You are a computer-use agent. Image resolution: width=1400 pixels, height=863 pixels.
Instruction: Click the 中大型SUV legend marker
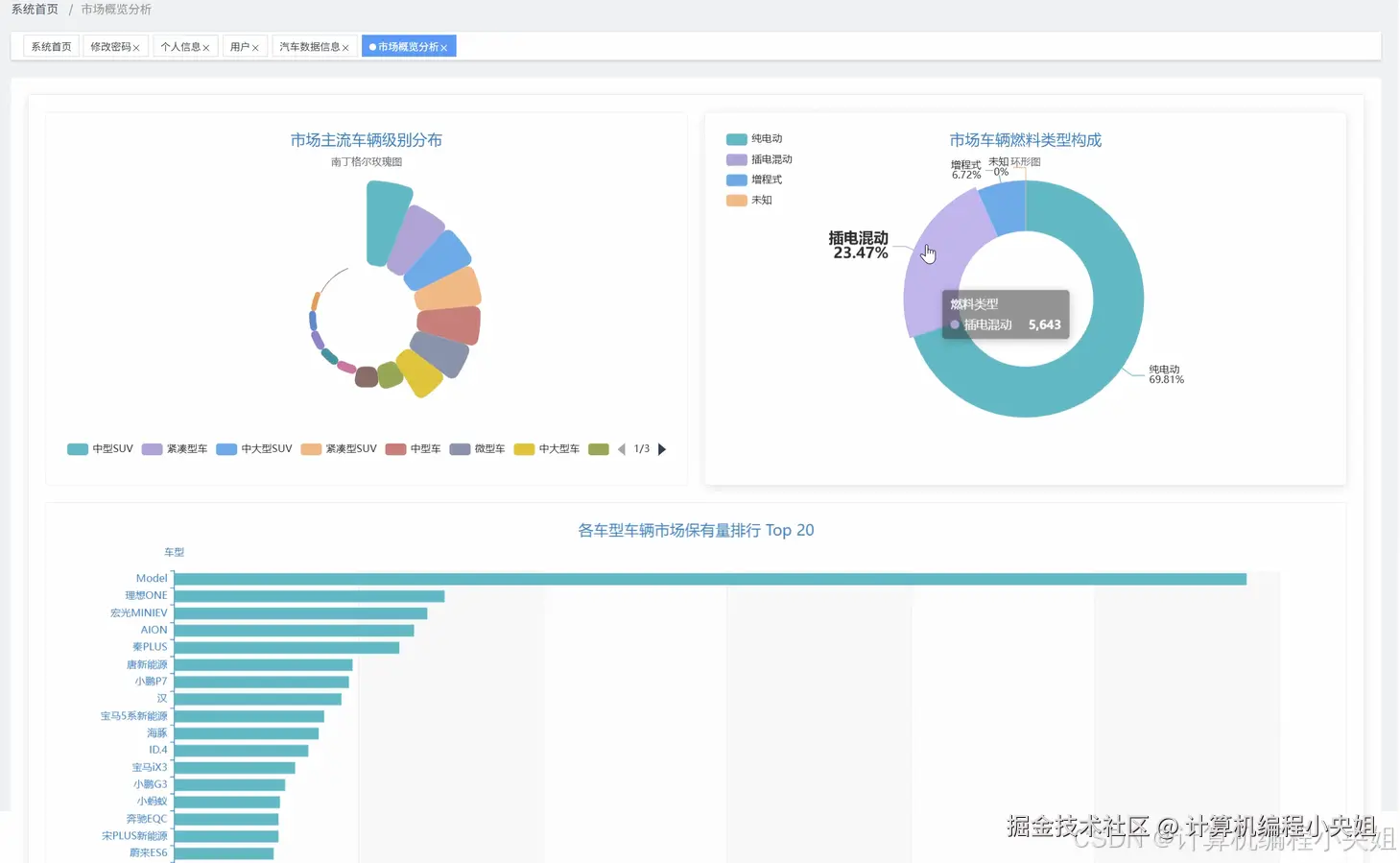tap(225, 448)
